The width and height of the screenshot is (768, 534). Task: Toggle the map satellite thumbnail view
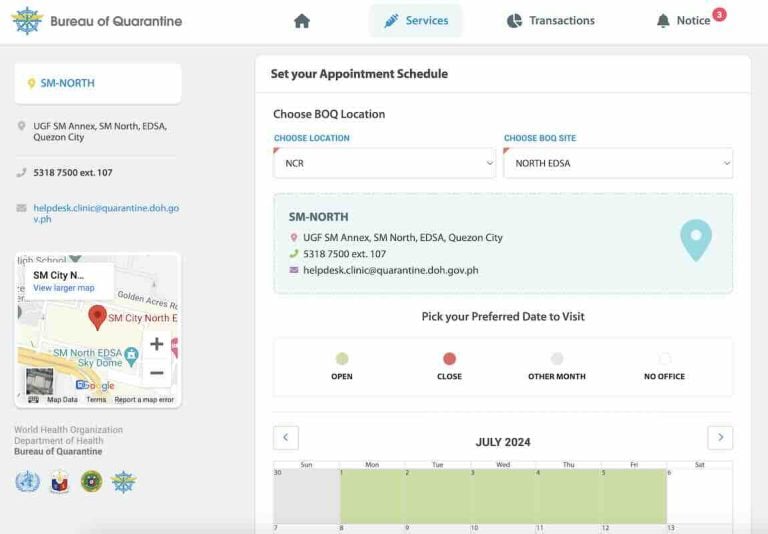(x=40, y=381)
